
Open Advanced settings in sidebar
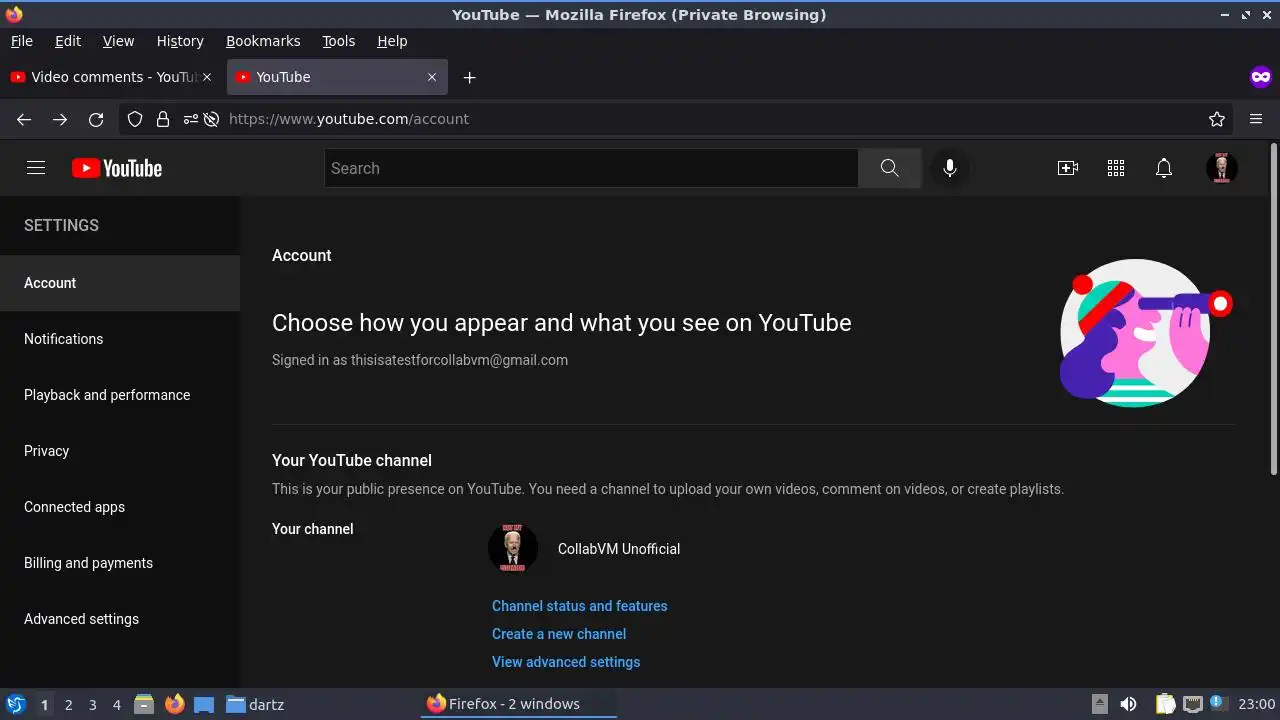point(120,619)
